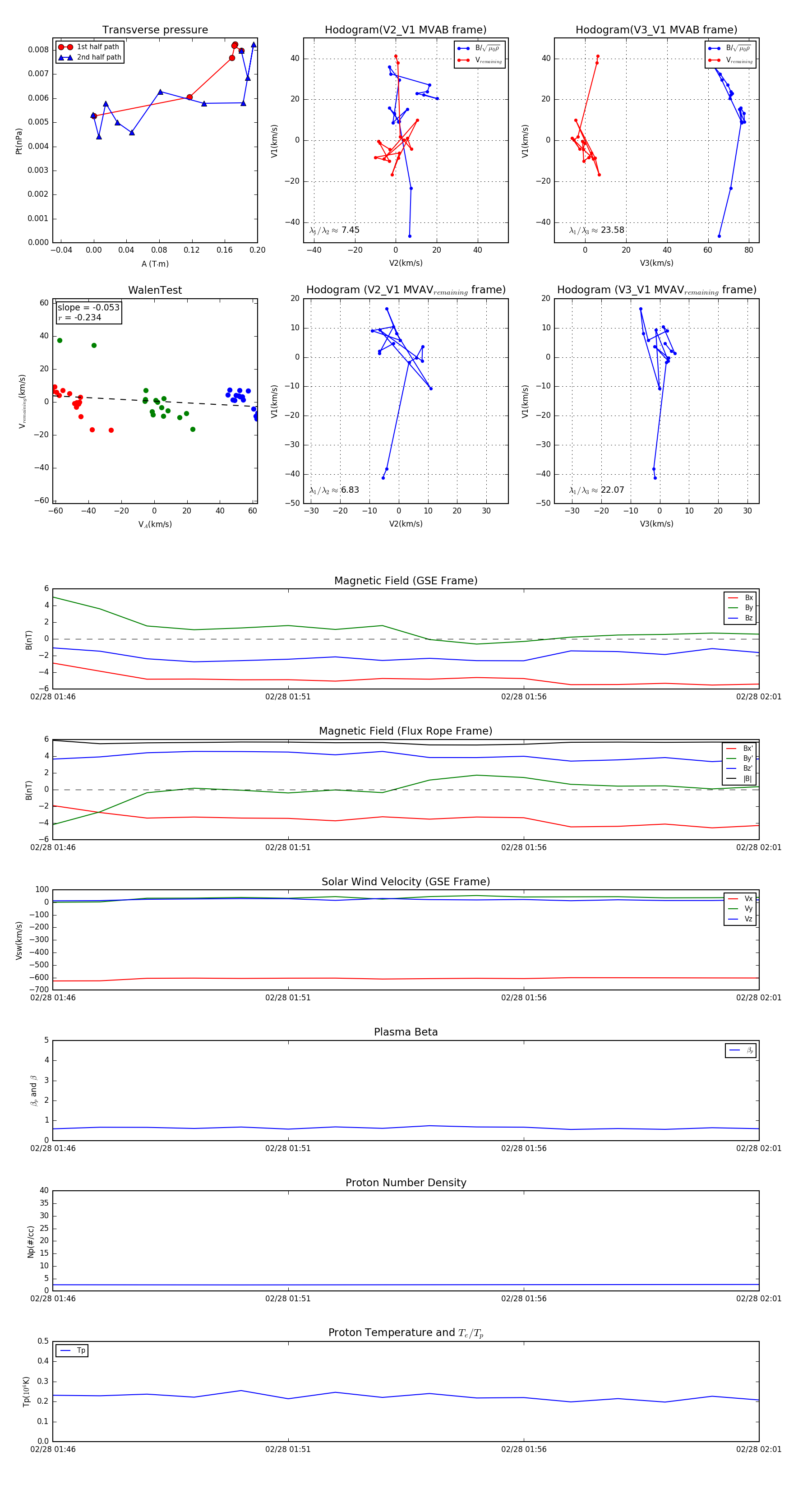The image size is (812, 1489).
Task: Click the 'r = -0.234' annotation
Action: (x=79, y=317)
